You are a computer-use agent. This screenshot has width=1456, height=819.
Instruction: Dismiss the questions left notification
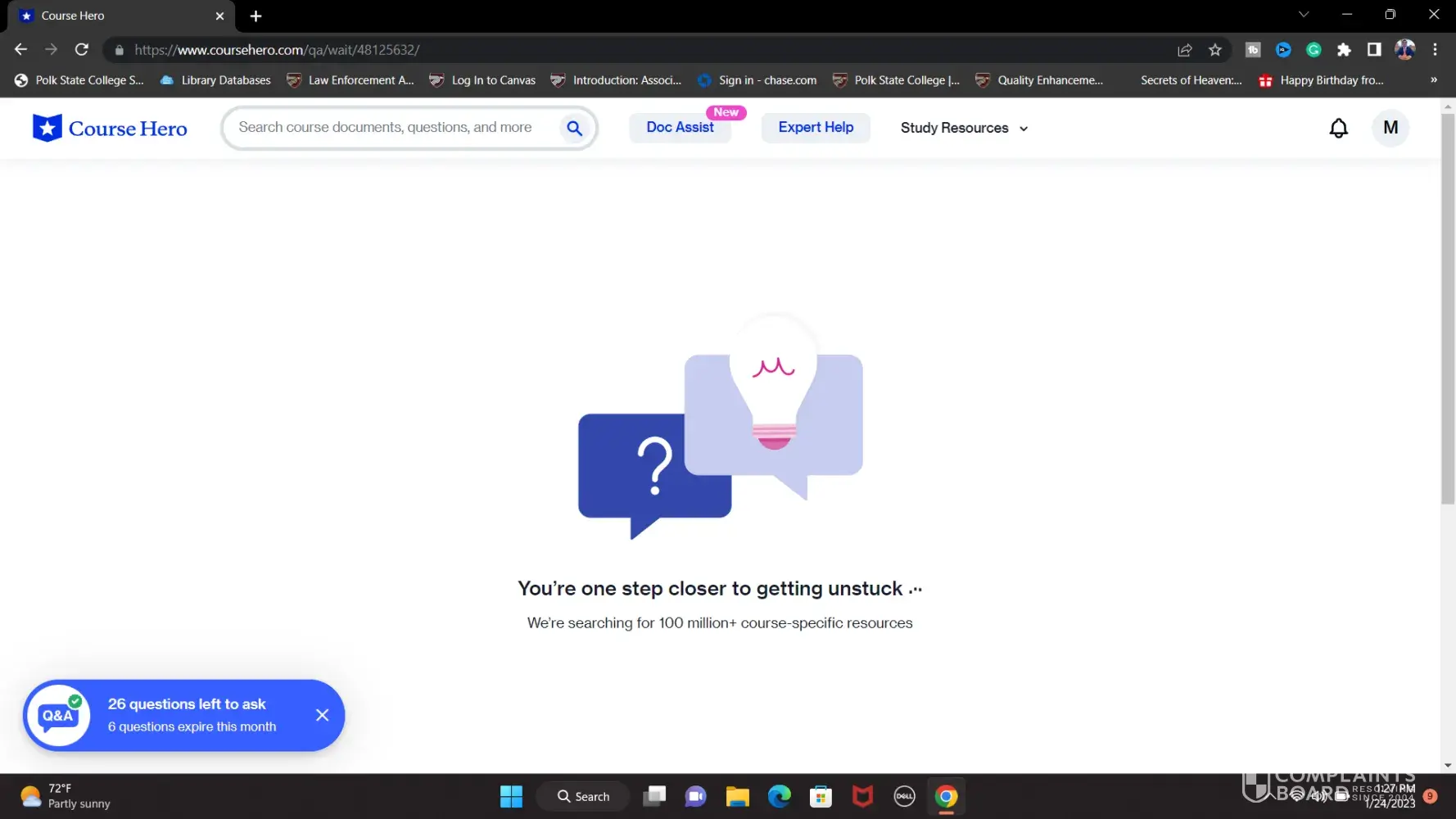point(323,715)
